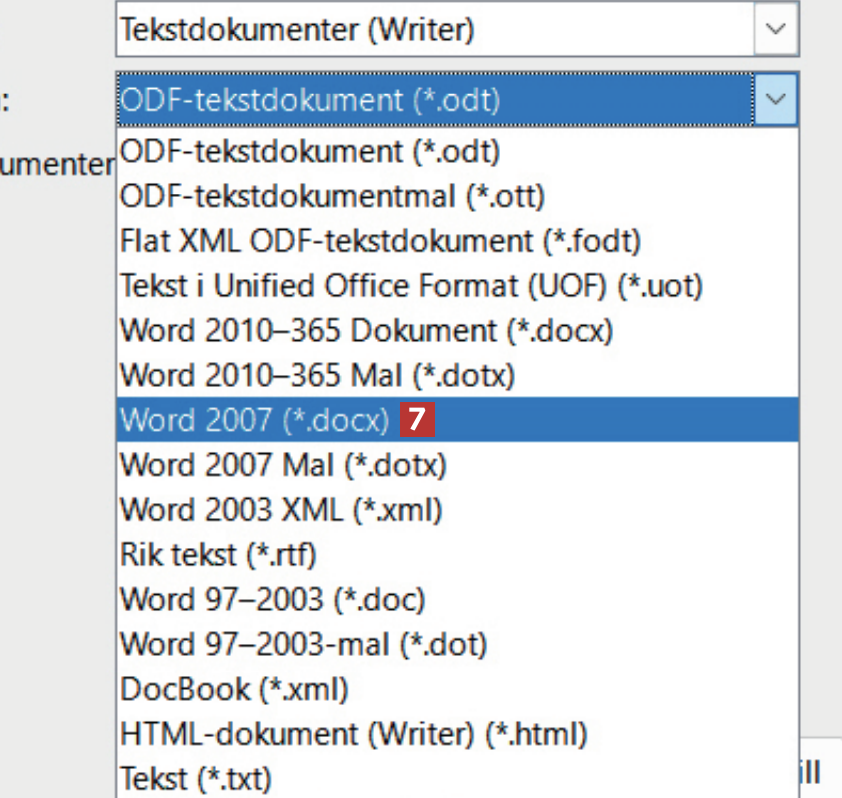Select Word 2010–365 Dokument (*.docx)

click(x=366, y=331)
